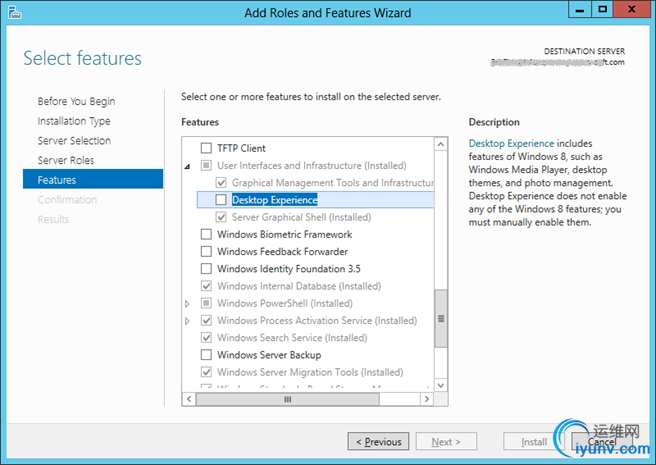Screen dimensions: 656x465
Task: Expand the Windows Process Activation Service node
Action: coord(187,321)
